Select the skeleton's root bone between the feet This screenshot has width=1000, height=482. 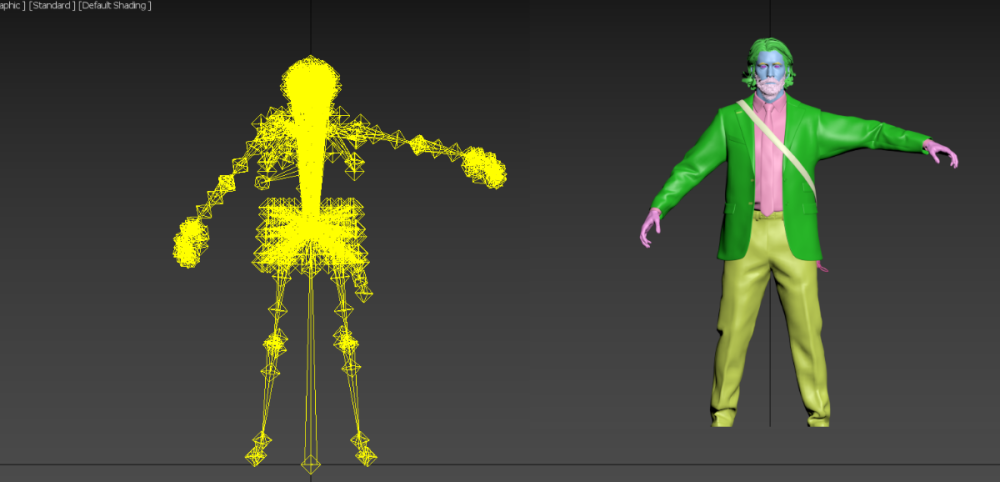coord(312,463)
